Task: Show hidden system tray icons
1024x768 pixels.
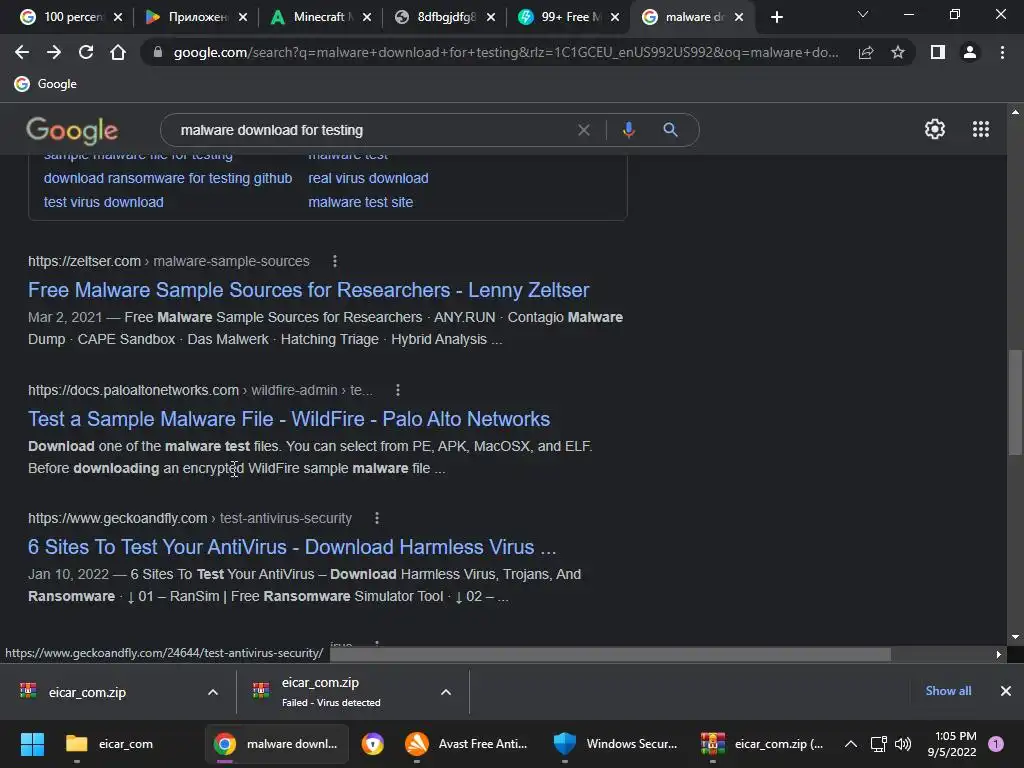Action: click(851, 744)
